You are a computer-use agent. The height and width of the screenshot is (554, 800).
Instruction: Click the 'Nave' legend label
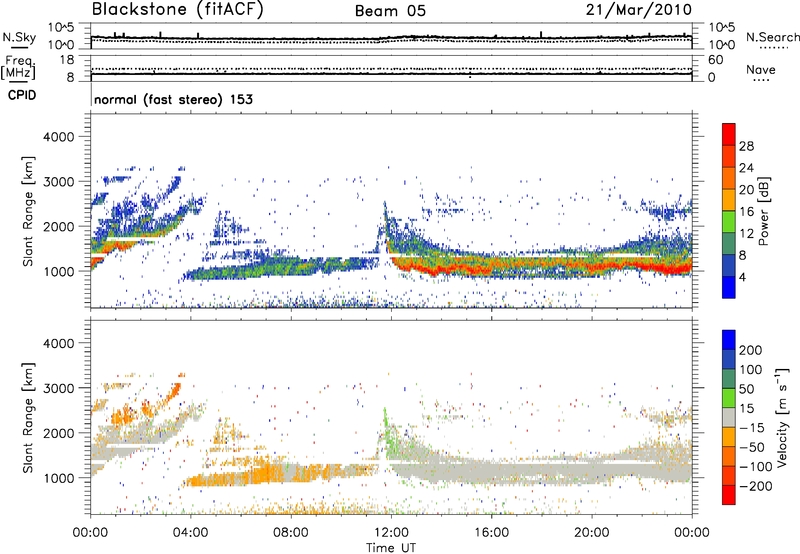[x=761, y=69]
